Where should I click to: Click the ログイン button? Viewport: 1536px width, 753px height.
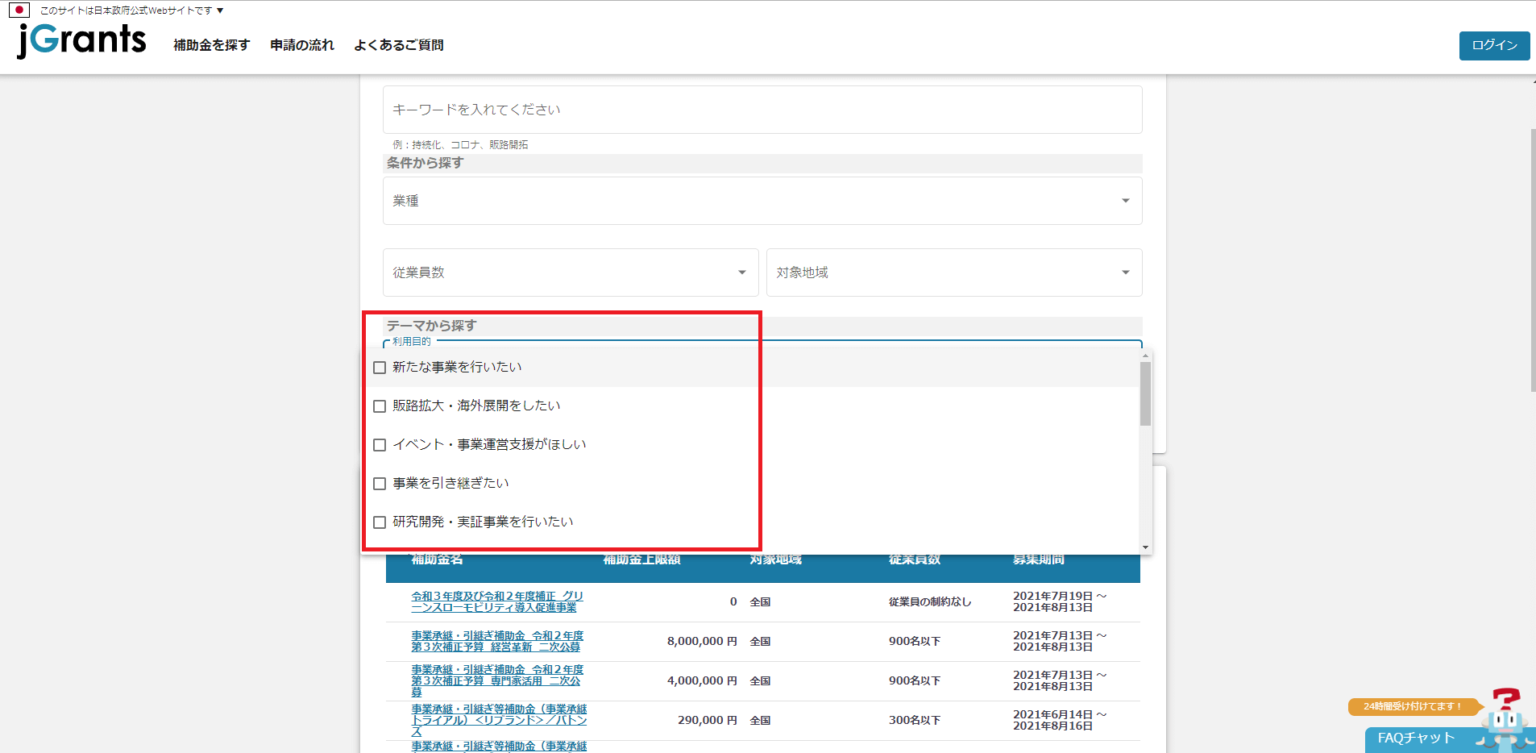pyautogui.click(x=1493, y=45)
